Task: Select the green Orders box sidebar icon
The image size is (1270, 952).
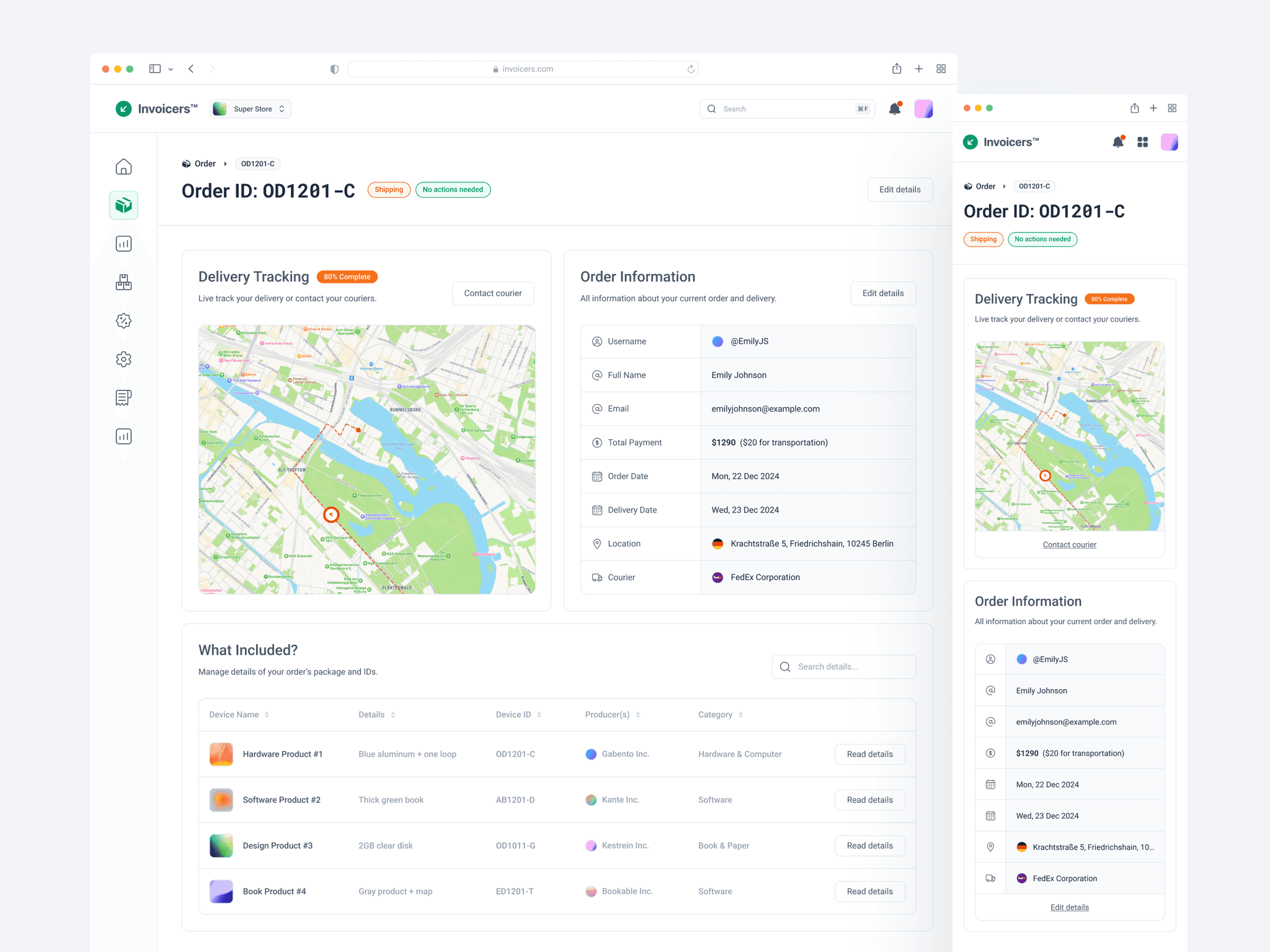Action: [x=123, y=205]
